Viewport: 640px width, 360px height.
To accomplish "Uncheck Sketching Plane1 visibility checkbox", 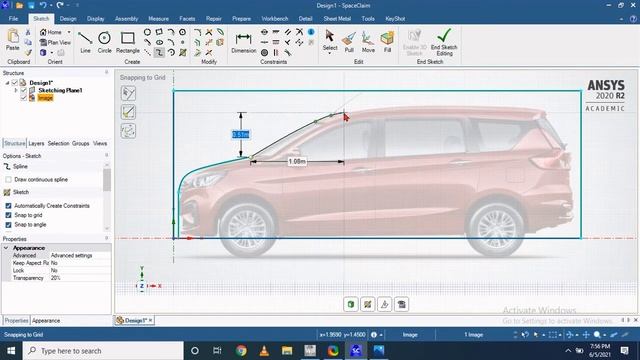I will [23, 90].
